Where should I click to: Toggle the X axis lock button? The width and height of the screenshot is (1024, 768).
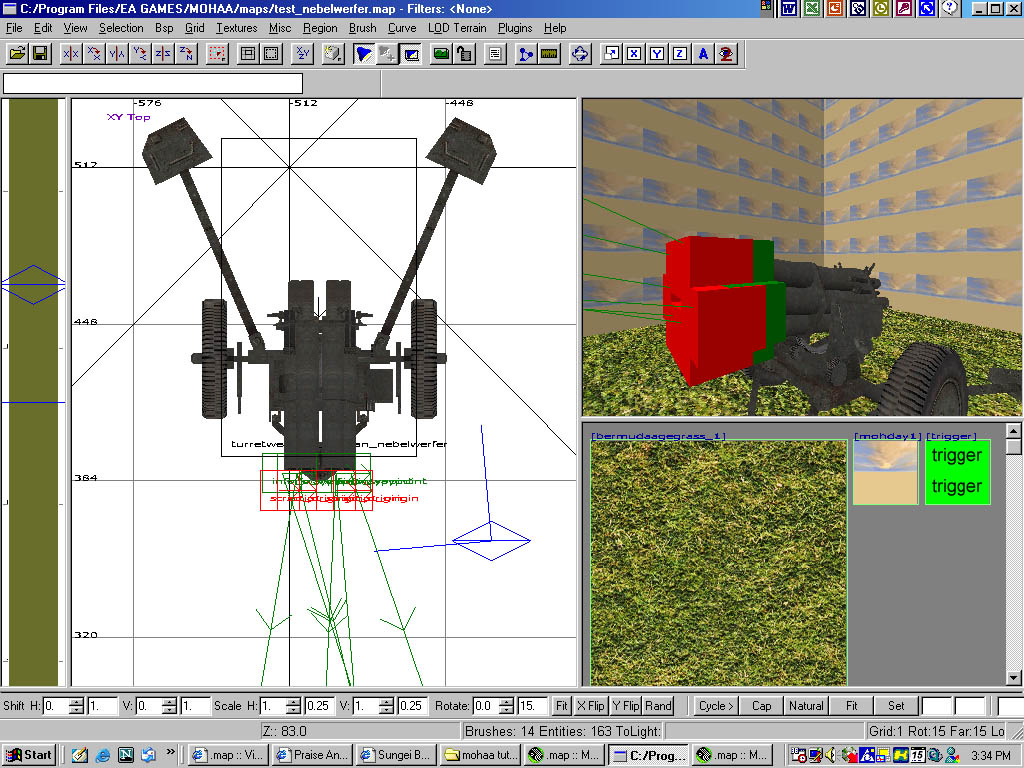pyautogui.click(x=634, y=54)
